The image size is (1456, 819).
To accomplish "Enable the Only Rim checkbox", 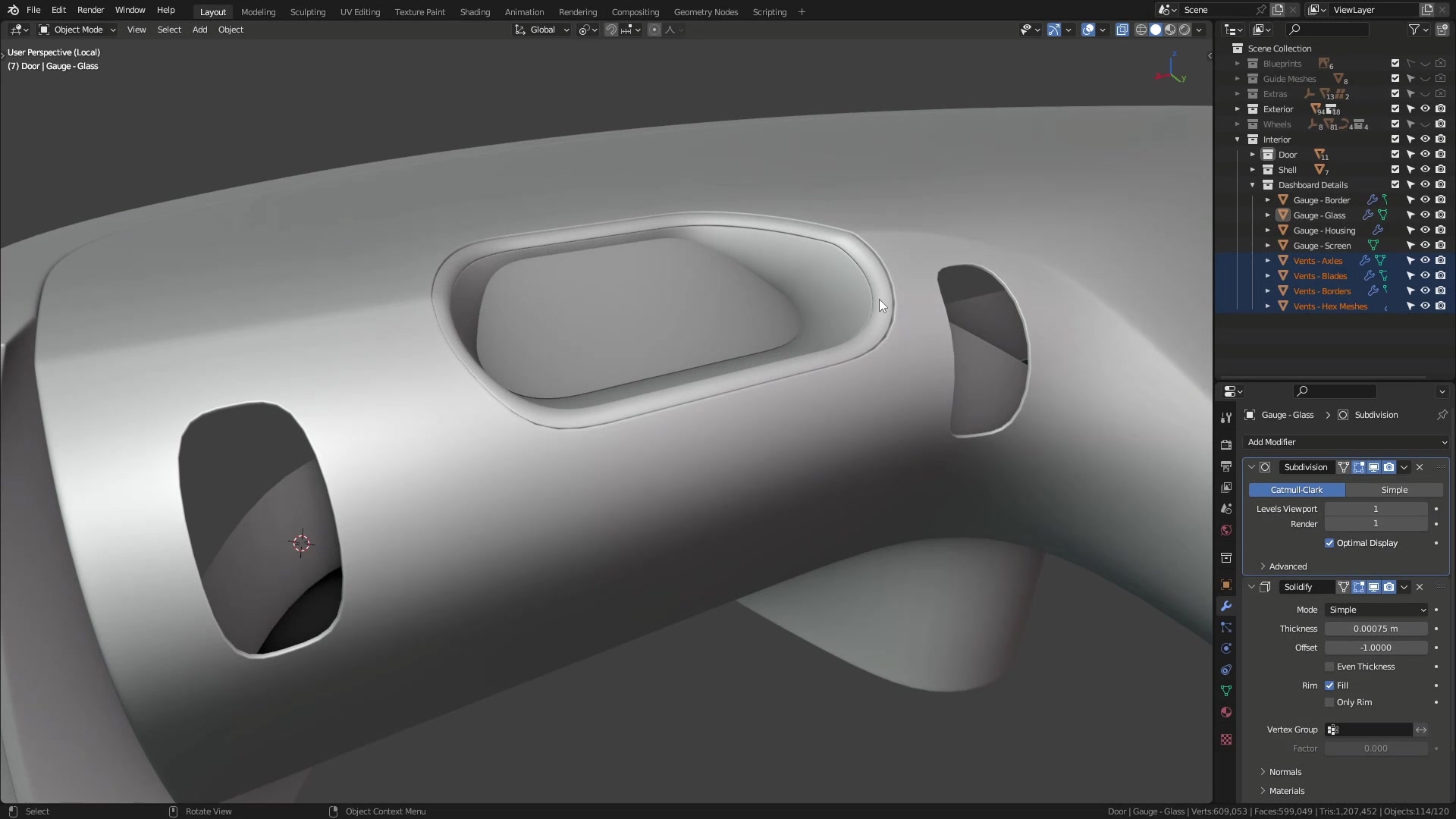I will click(1329, 702).
